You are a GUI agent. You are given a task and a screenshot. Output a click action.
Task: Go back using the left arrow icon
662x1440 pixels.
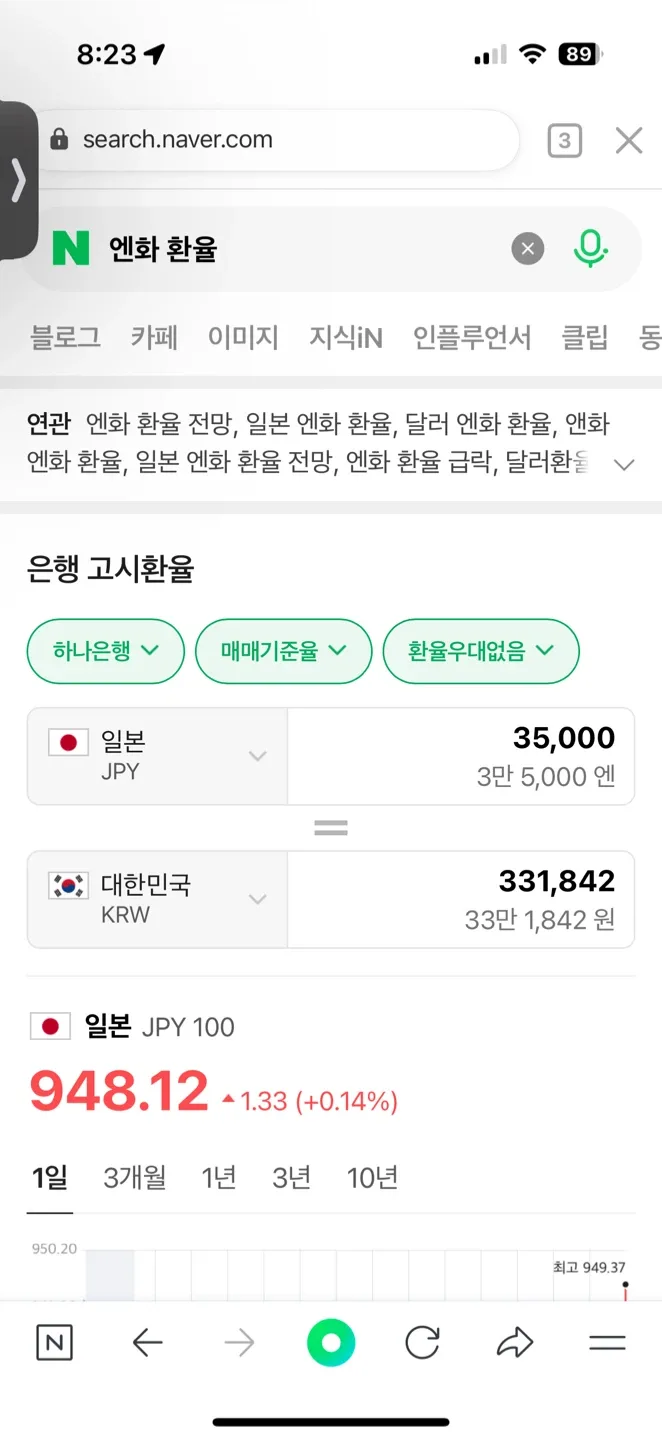point(147,1343)
